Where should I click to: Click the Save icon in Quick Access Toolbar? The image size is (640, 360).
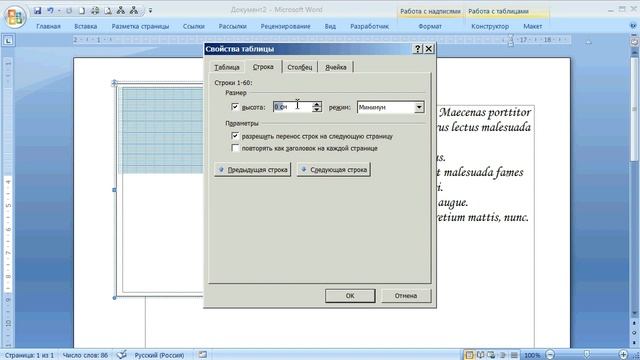[37, 11]
